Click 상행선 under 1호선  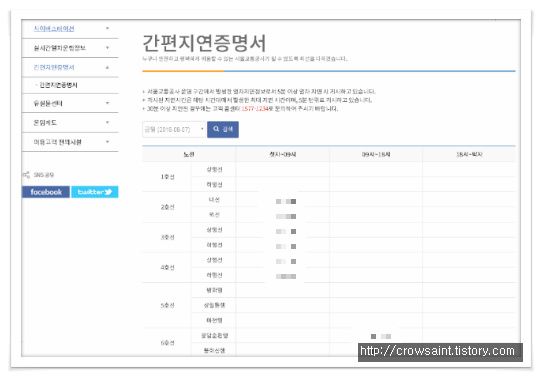214,170
